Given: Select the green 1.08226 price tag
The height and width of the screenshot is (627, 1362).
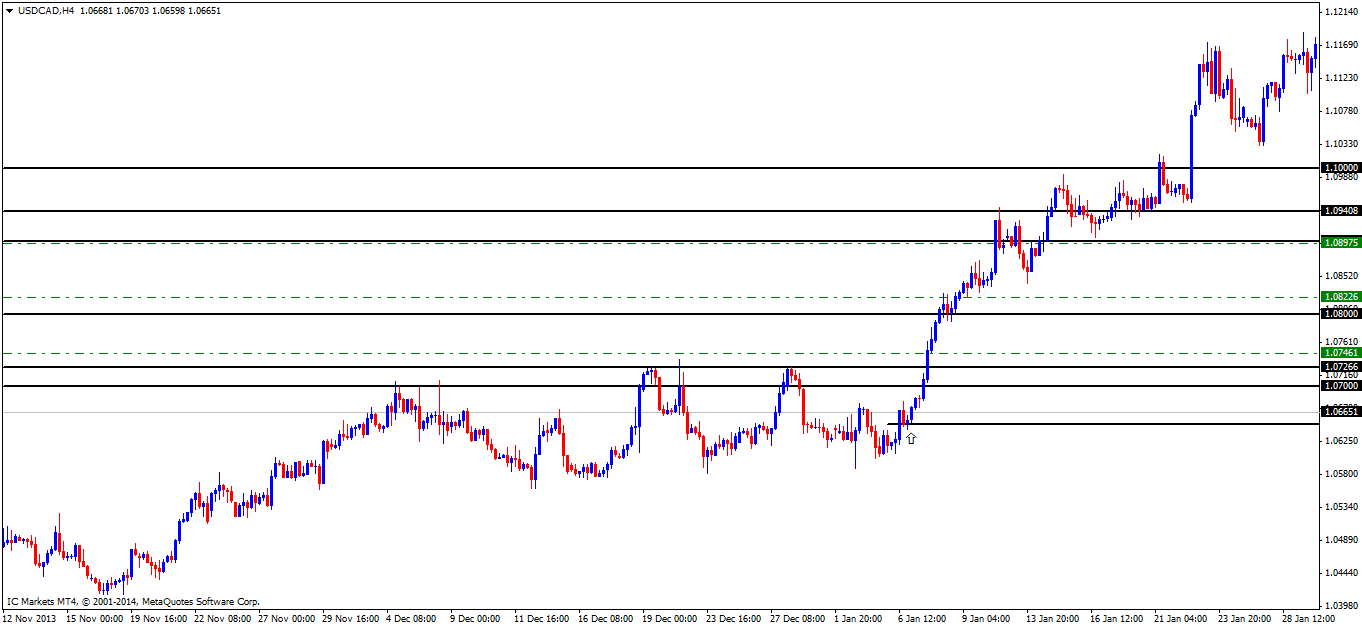Looking at the screenshot, I should click(x=1341, y=297).
